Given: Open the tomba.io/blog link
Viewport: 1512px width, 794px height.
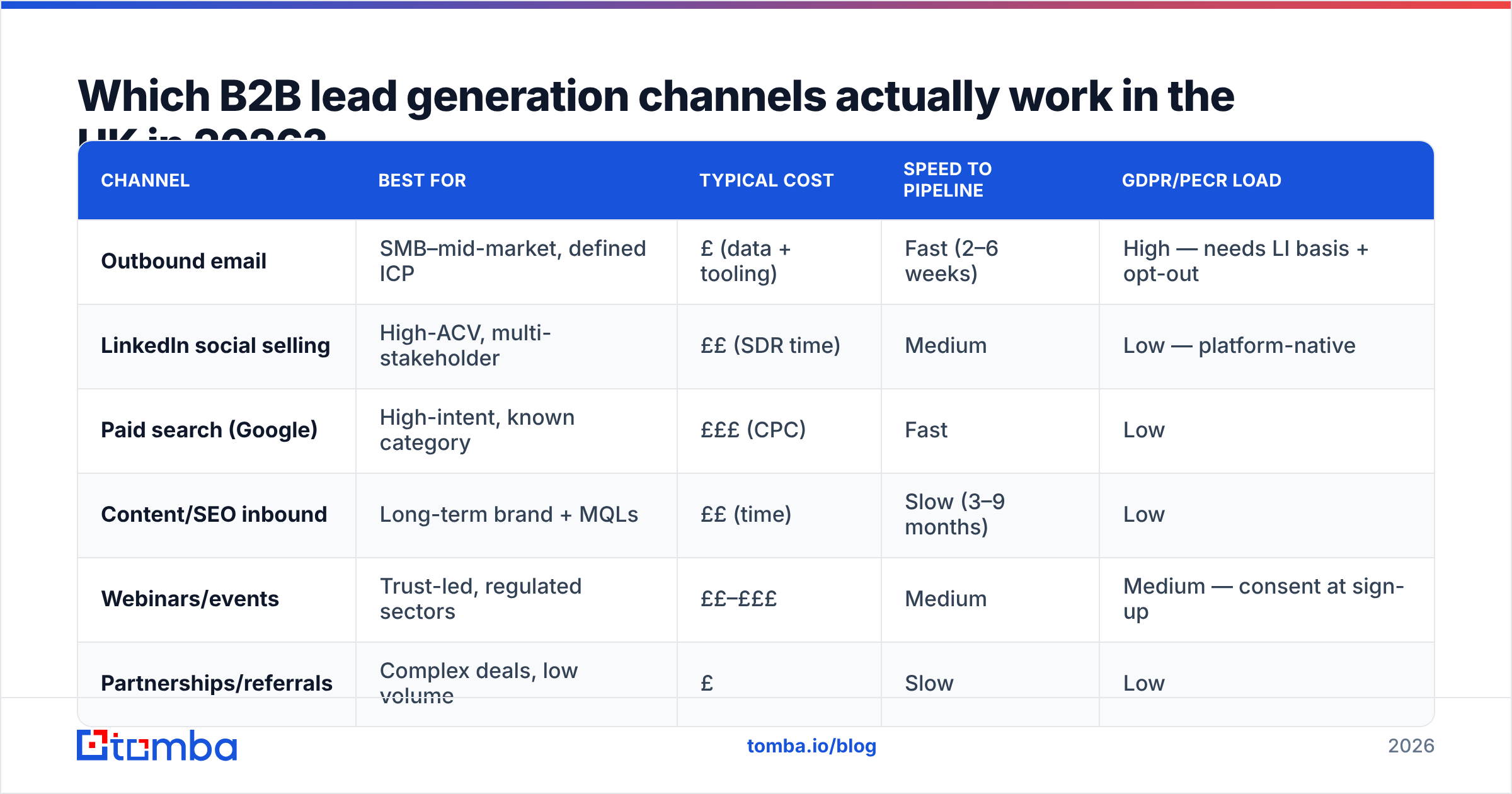Looking at the screenshot, I should [811, 746].
